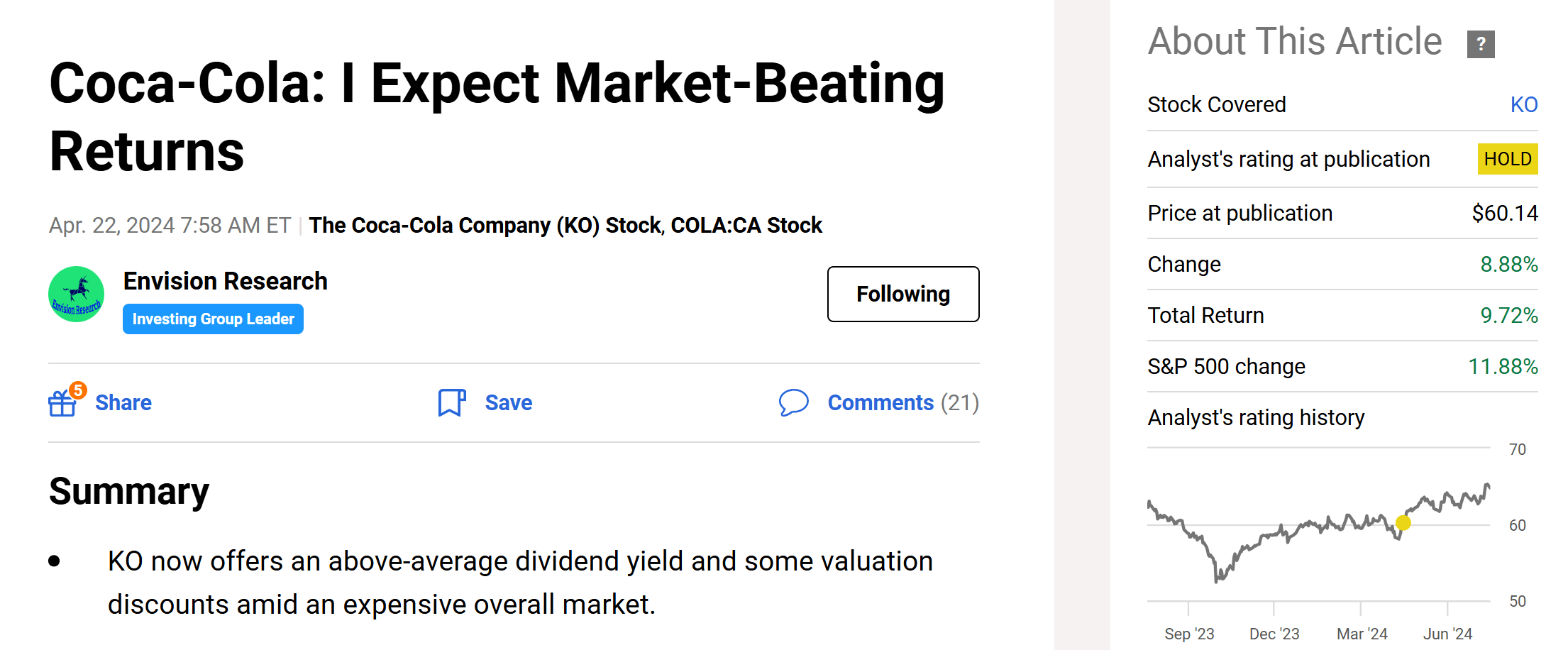Click the yellow rating marker on chart
Screen dimensions: 1568x650
point(1403,523)
